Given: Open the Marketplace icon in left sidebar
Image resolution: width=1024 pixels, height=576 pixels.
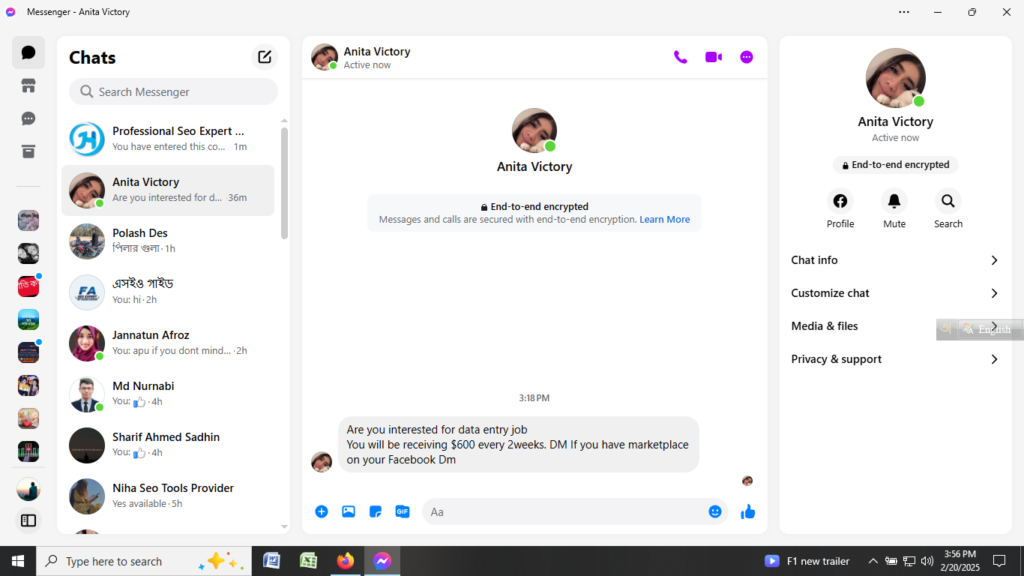Looking at the screenshot, I should tap(29, 86).
